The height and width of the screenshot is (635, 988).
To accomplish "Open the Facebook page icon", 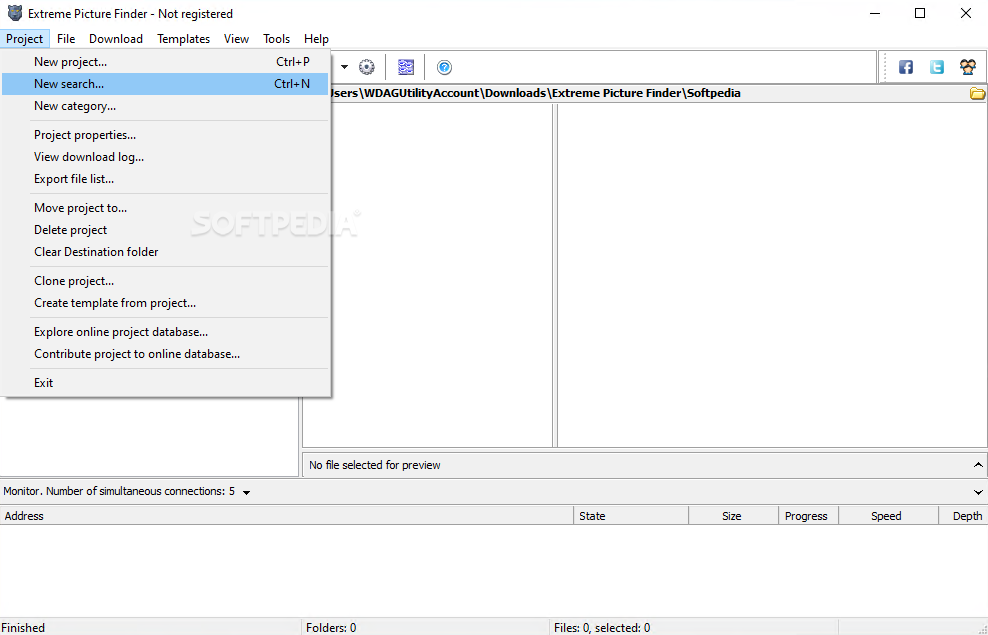I will [905, 67].
